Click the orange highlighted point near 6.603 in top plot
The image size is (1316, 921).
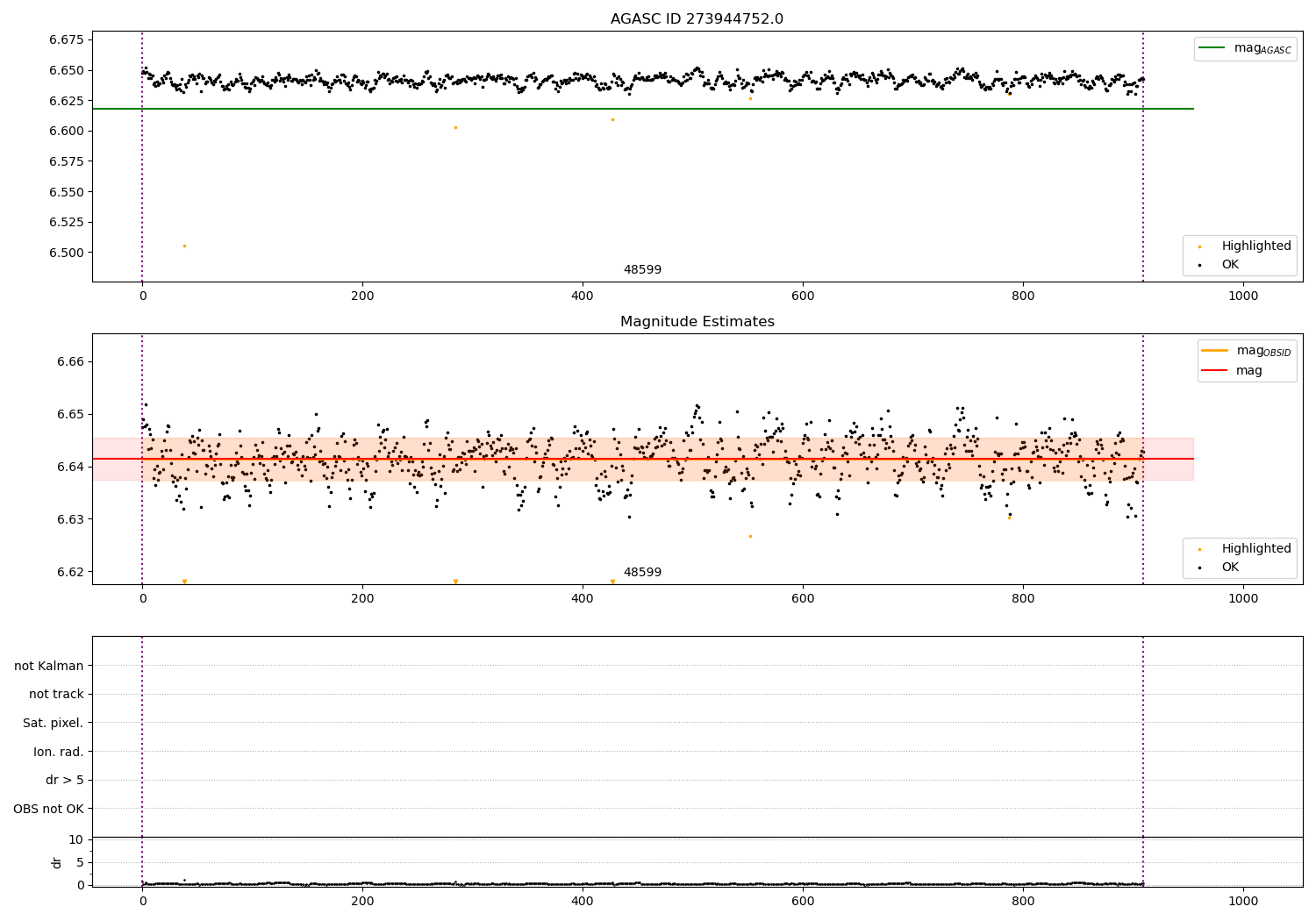[x=455, y=127]
